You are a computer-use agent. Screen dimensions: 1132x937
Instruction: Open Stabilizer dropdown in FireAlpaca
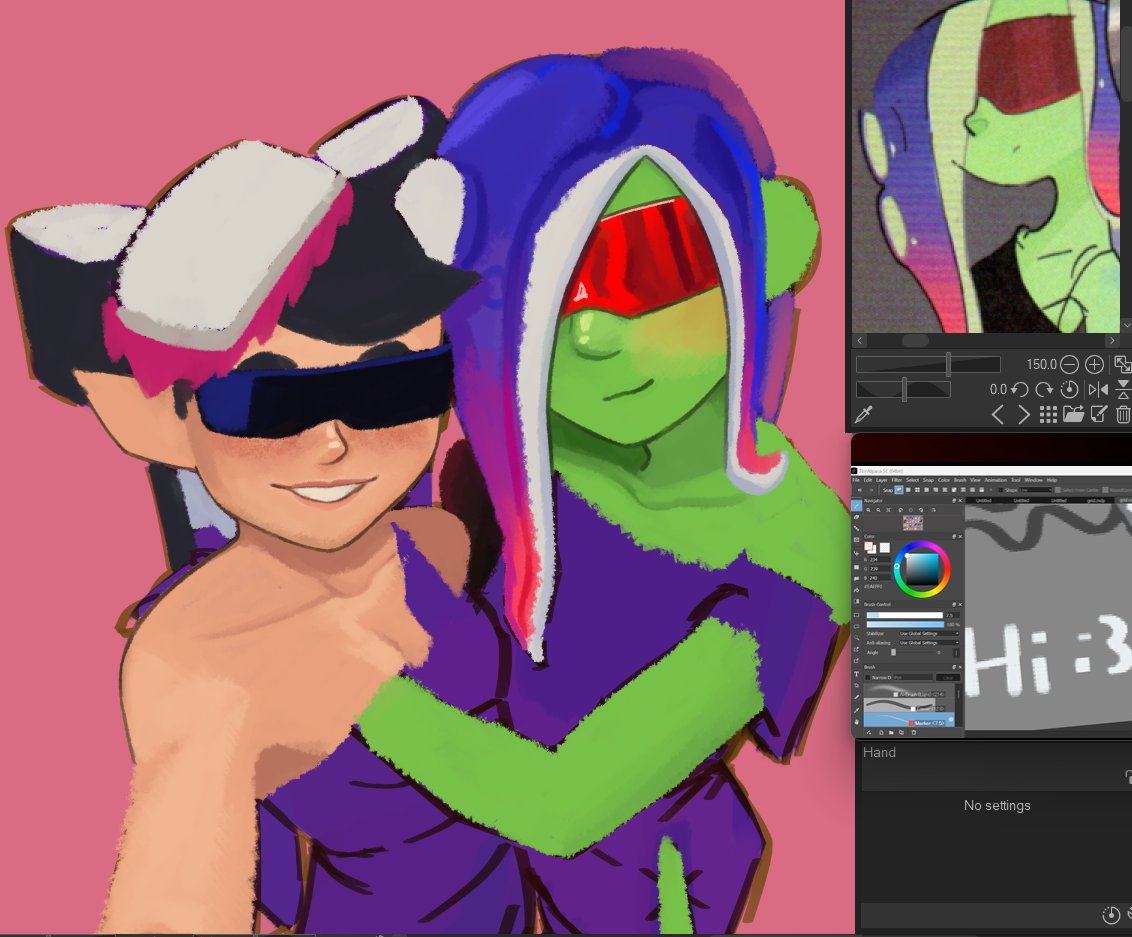[929, 634]
